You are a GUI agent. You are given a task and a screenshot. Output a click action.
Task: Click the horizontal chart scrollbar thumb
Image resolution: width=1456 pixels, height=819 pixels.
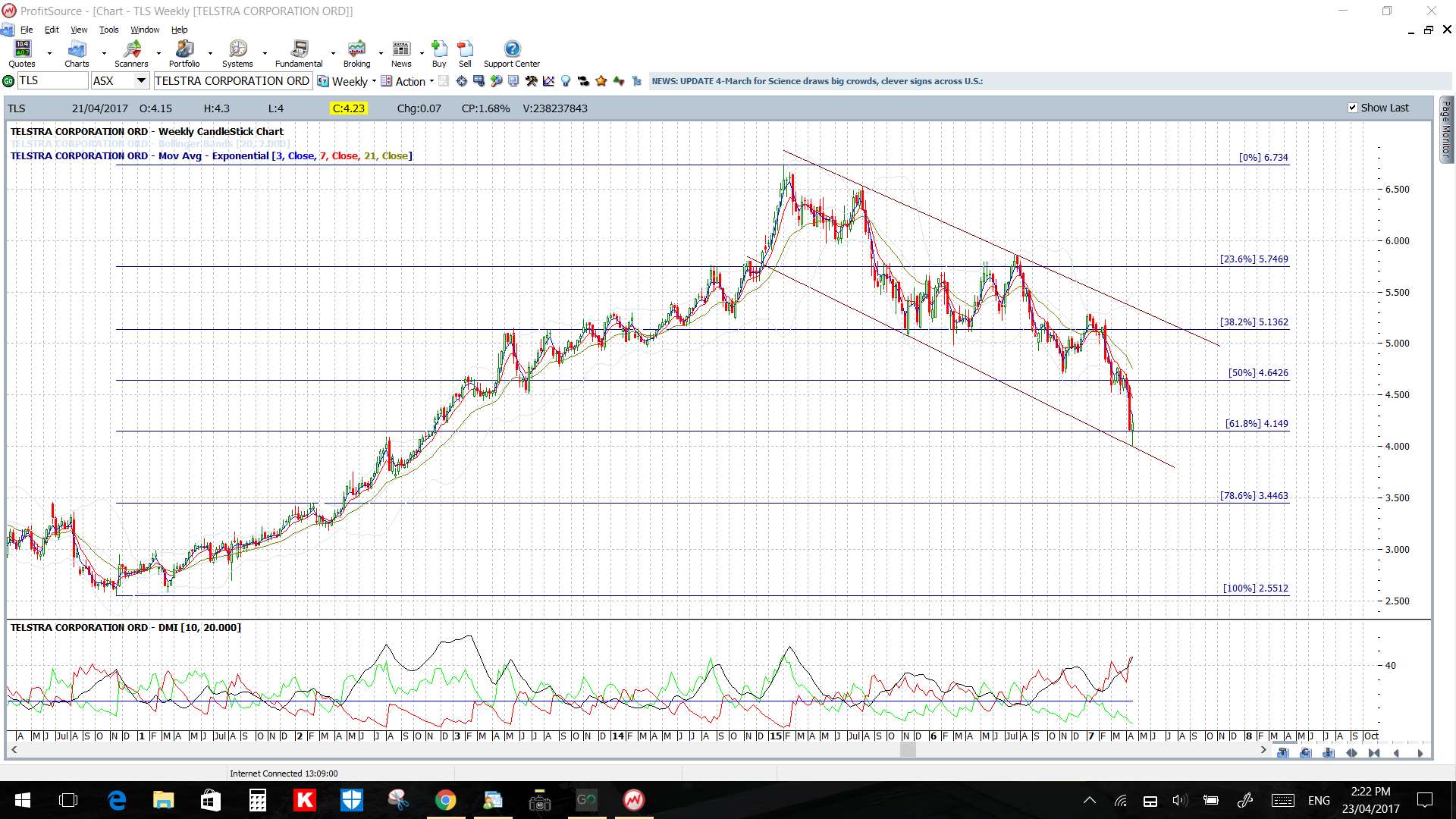coord(908,750)
